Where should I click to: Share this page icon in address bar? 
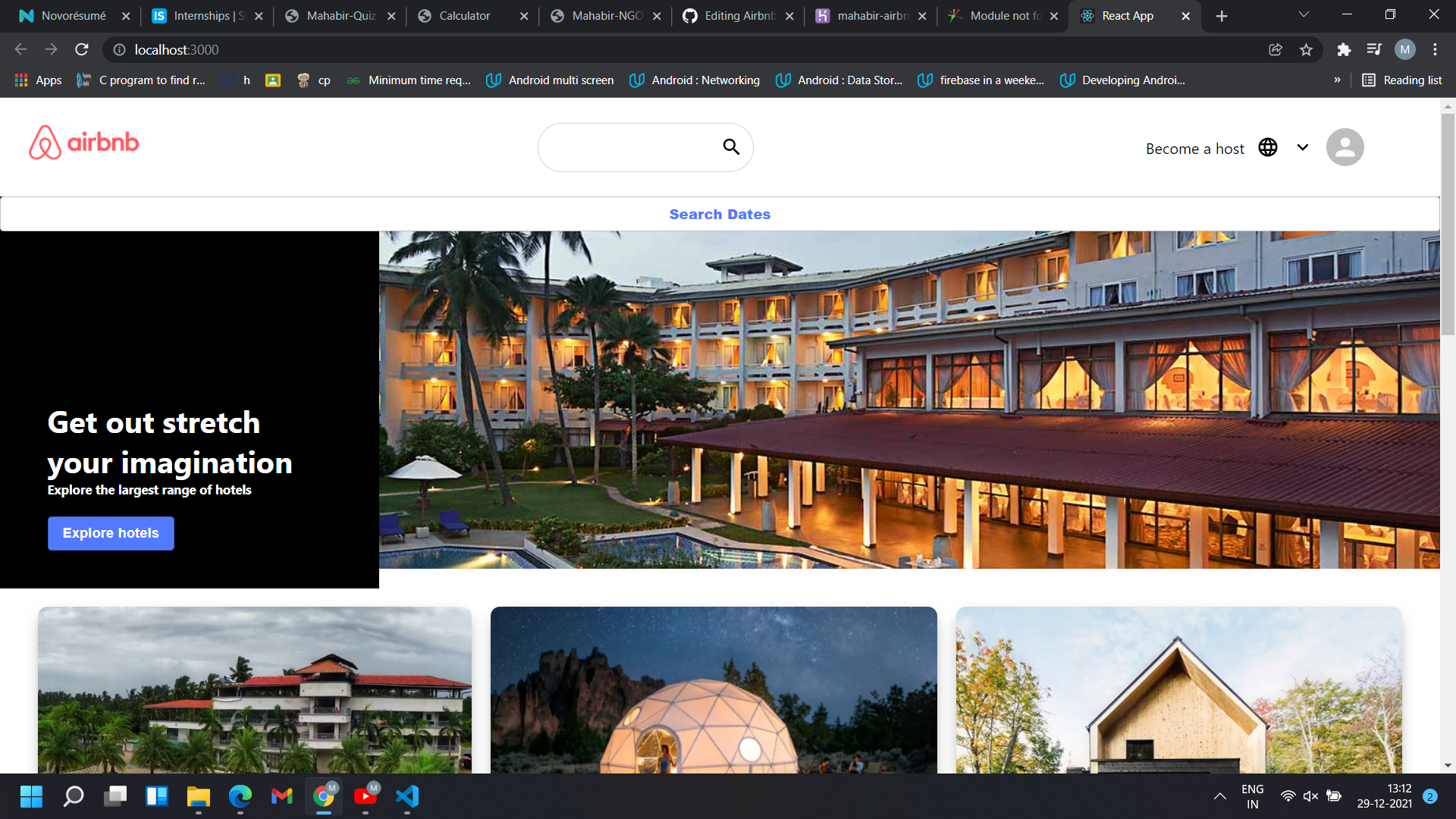point(1276,49)
